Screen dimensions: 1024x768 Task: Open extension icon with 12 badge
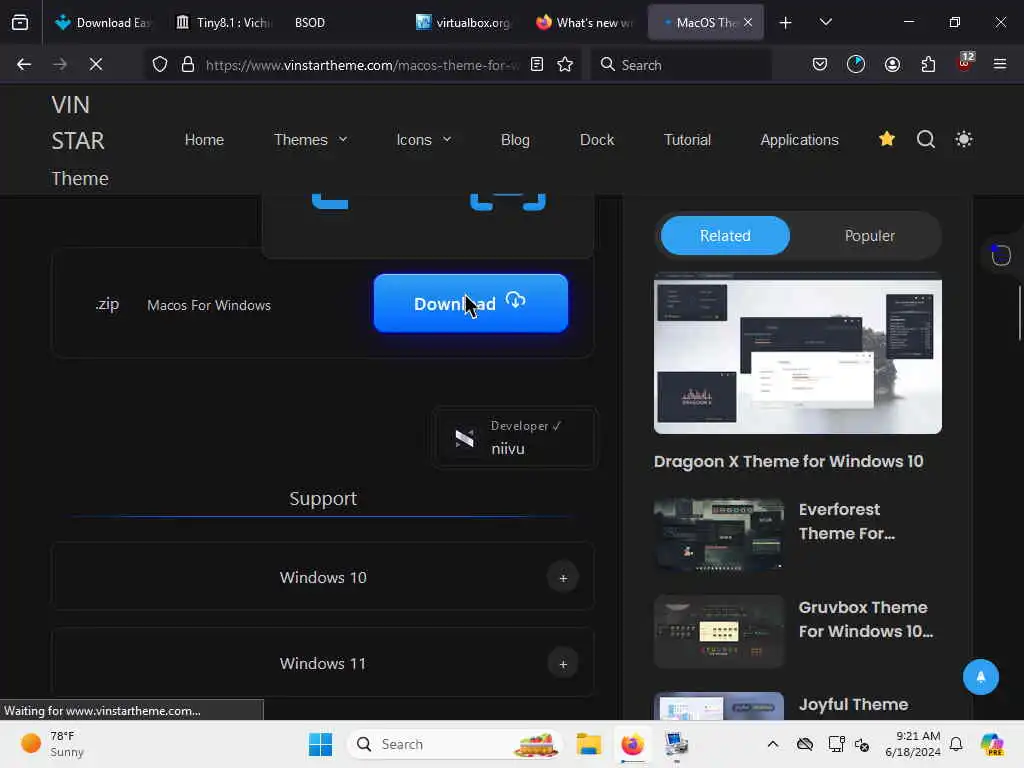point(965,63)
